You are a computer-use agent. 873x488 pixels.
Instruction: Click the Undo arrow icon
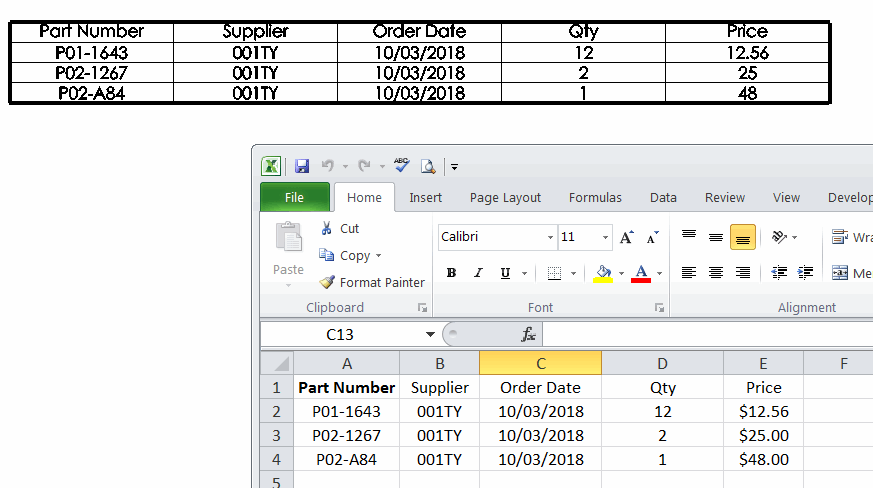(x=328, y=165)
